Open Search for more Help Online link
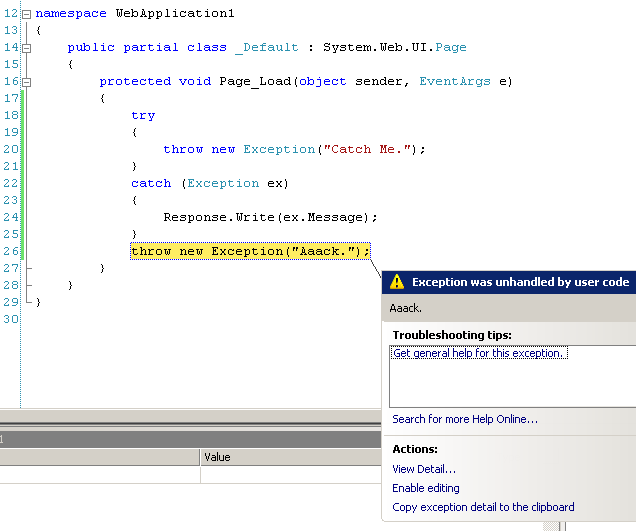 coord(465,419)
